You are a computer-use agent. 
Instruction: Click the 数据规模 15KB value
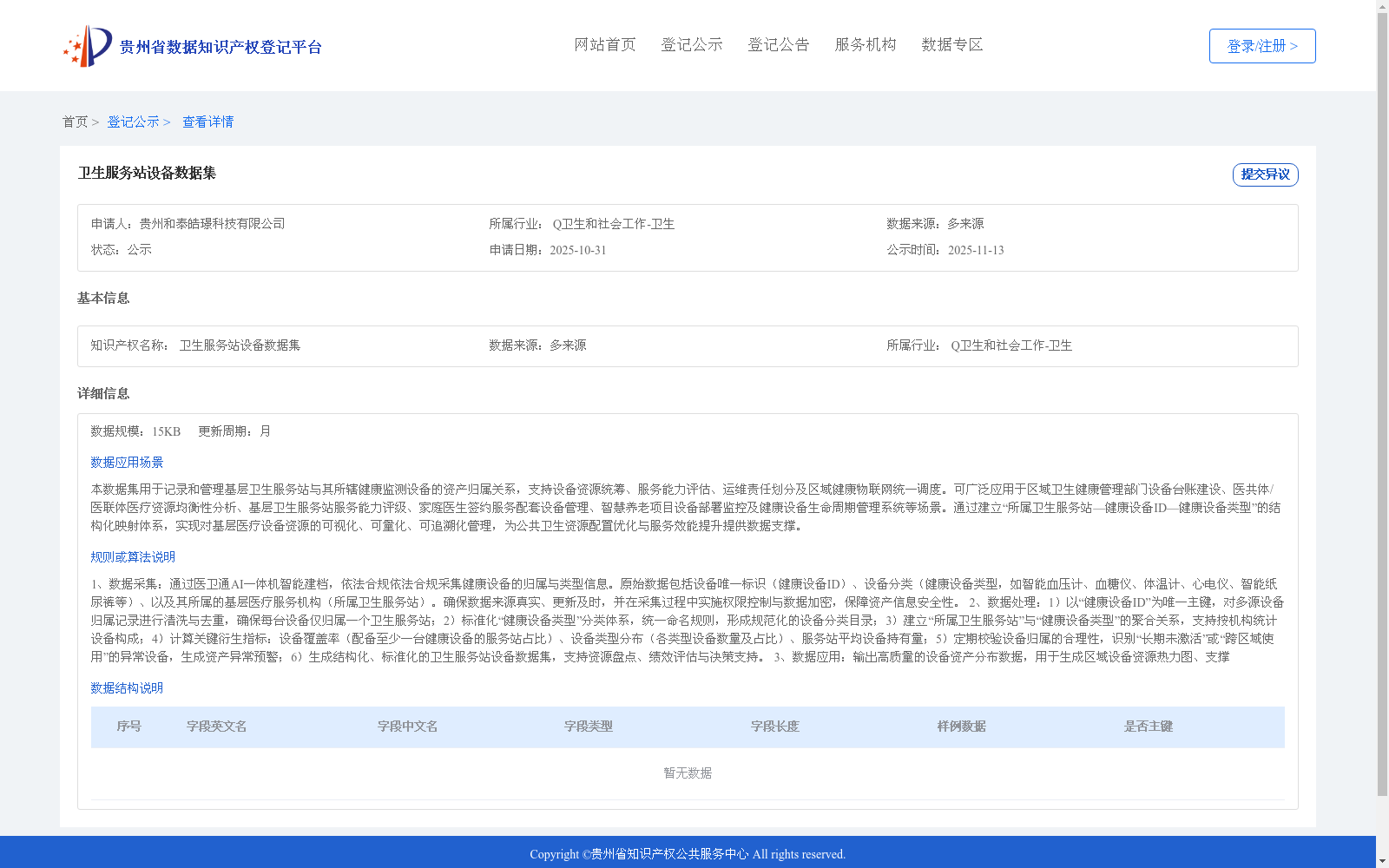coord(167,431)
